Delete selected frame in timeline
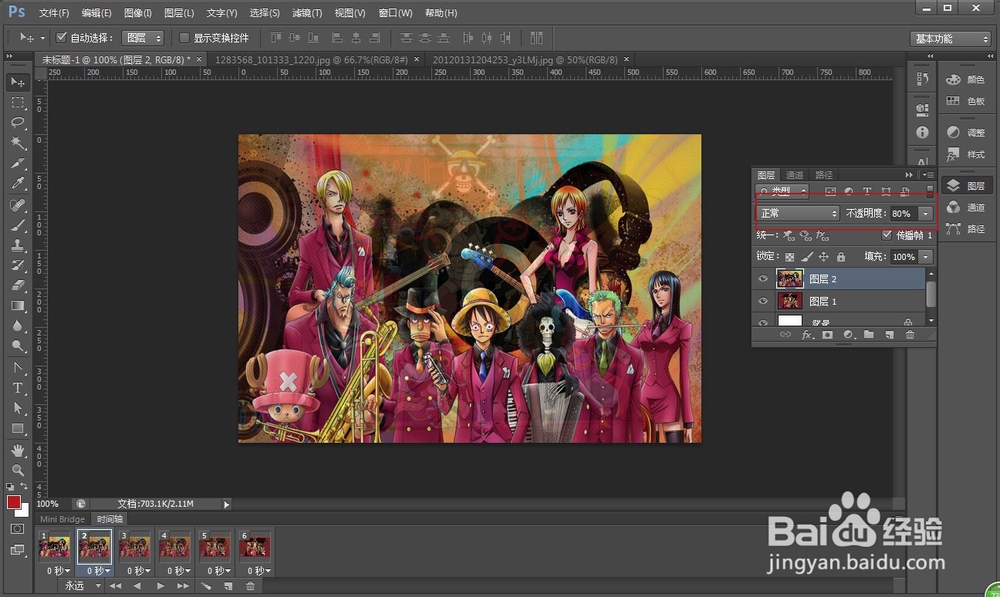Image resolution: width=1000 pixels, height=597 pixels. pos(250,586)
